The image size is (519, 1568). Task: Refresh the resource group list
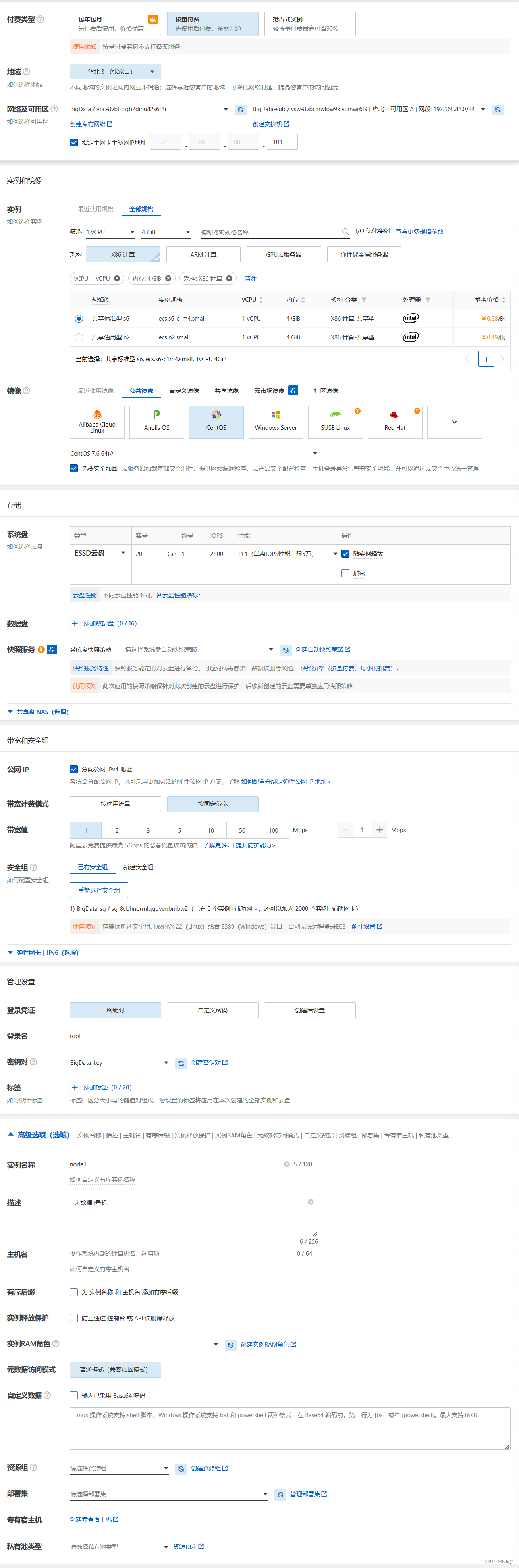coord(181,1469)
